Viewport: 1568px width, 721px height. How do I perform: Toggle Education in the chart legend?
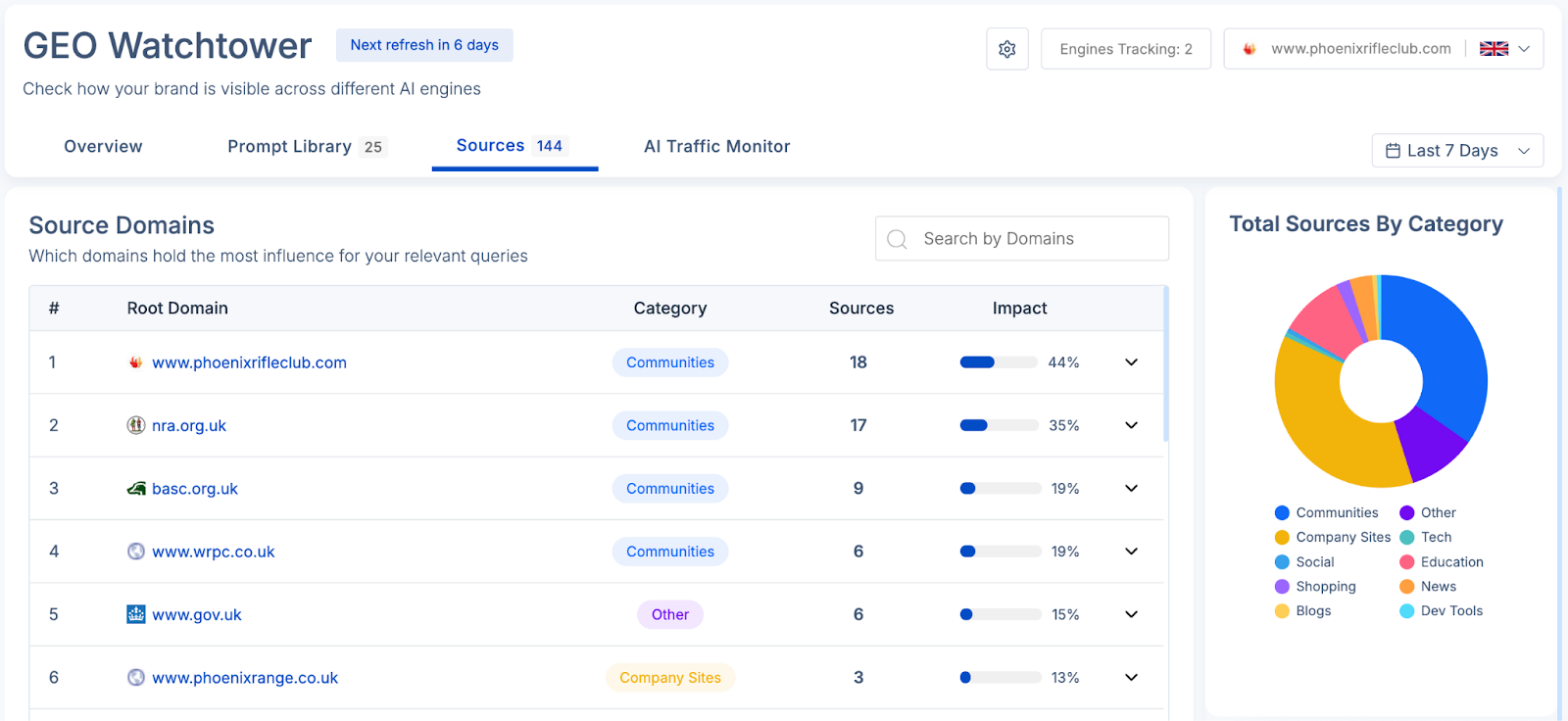1442,562
